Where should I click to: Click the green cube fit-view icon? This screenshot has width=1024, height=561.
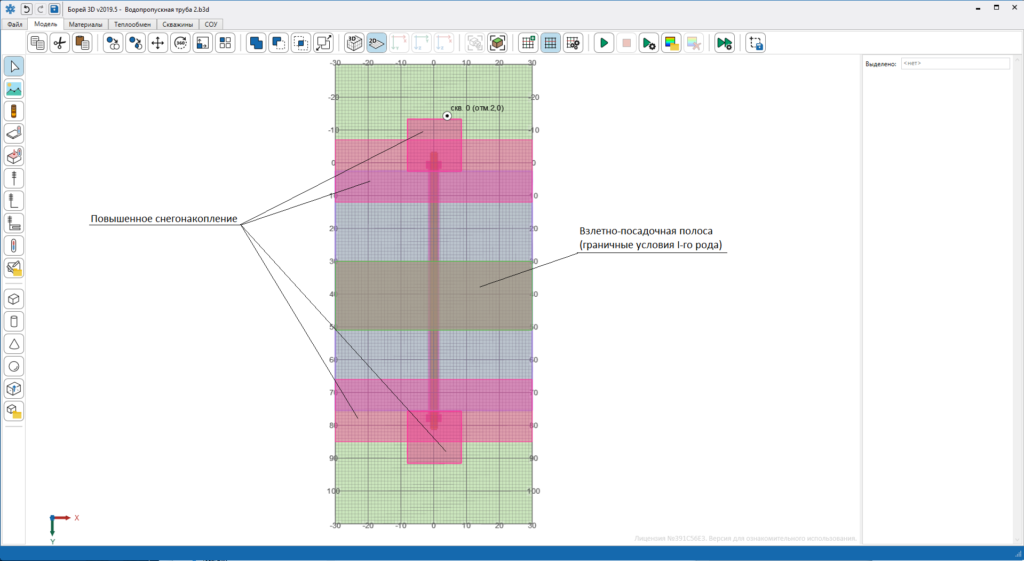[x=498, y=43]
